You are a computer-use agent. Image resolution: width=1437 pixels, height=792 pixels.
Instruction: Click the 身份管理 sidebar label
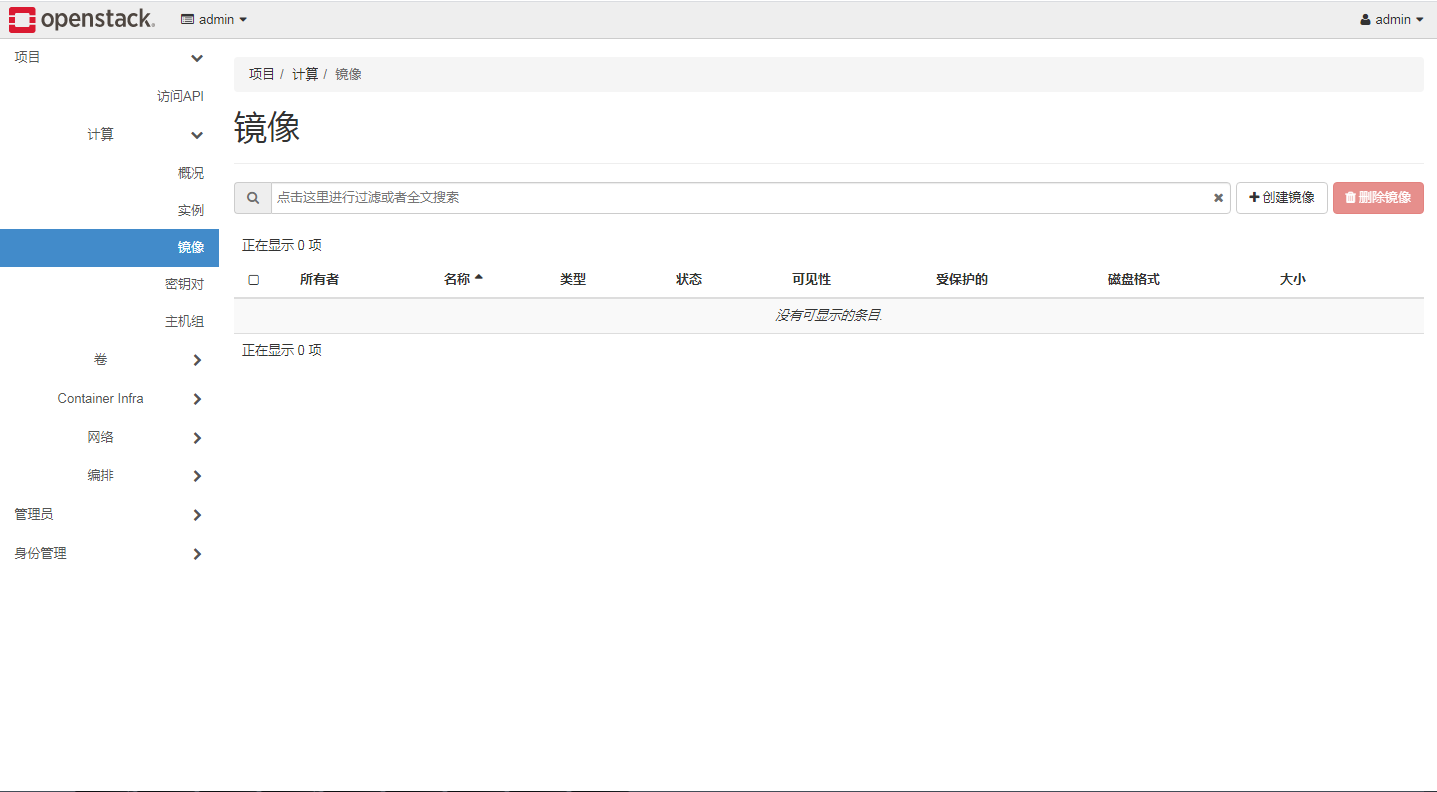tap(40, 553)
